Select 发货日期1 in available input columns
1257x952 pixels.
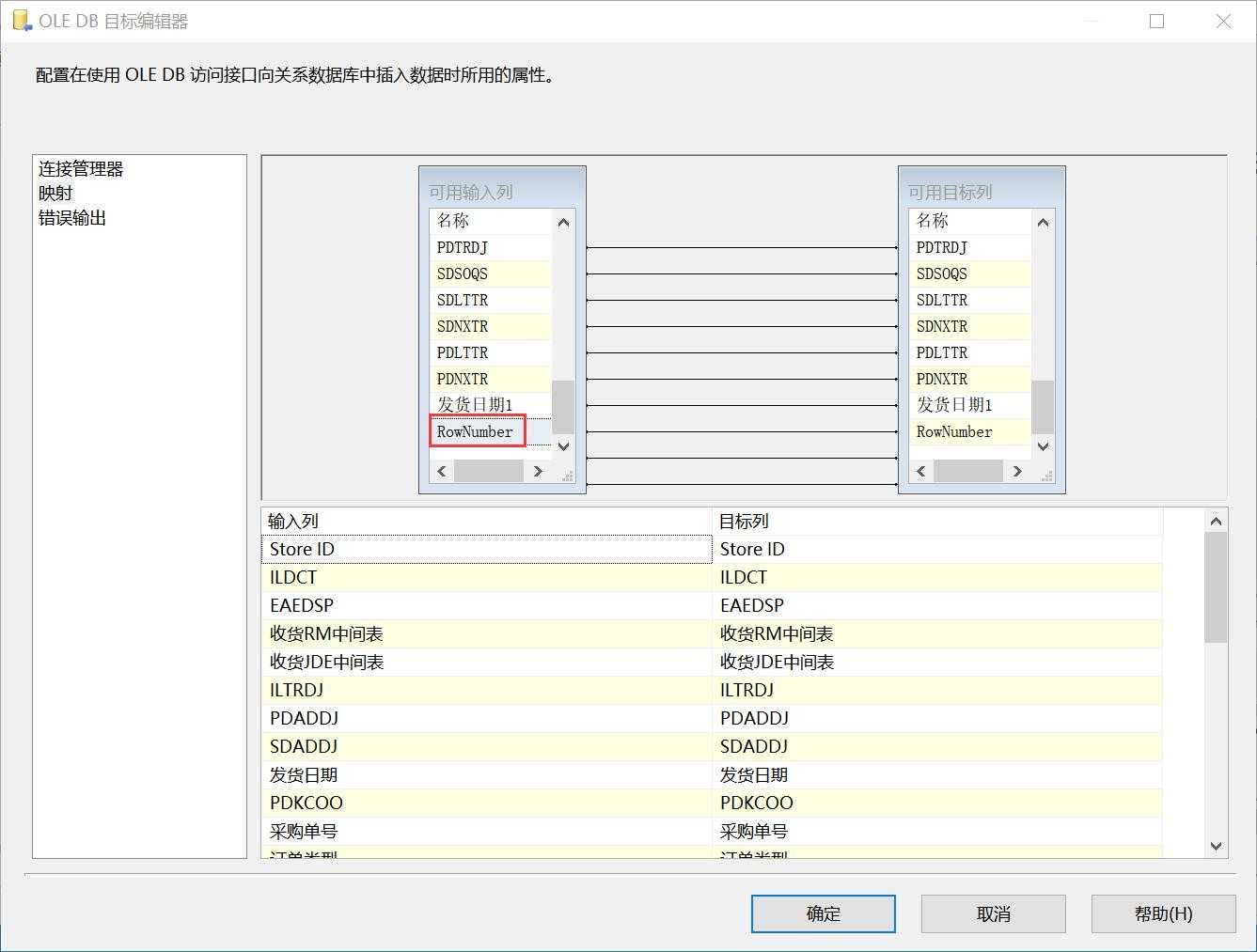(x=490, y=405)
